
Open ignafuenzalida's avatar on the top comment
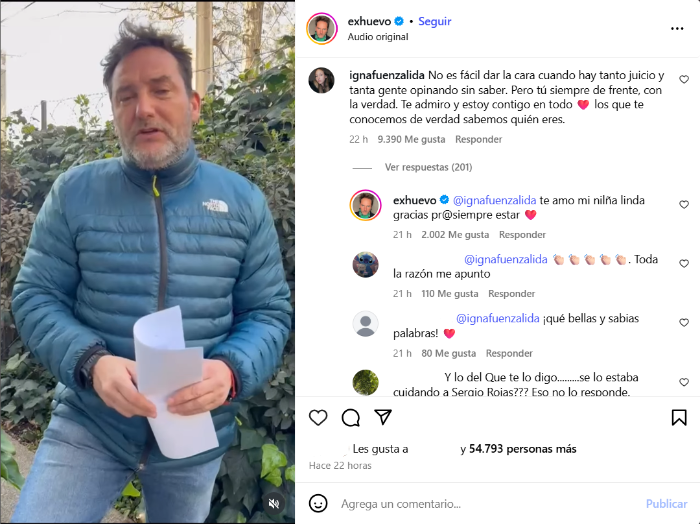click(321, 81)
